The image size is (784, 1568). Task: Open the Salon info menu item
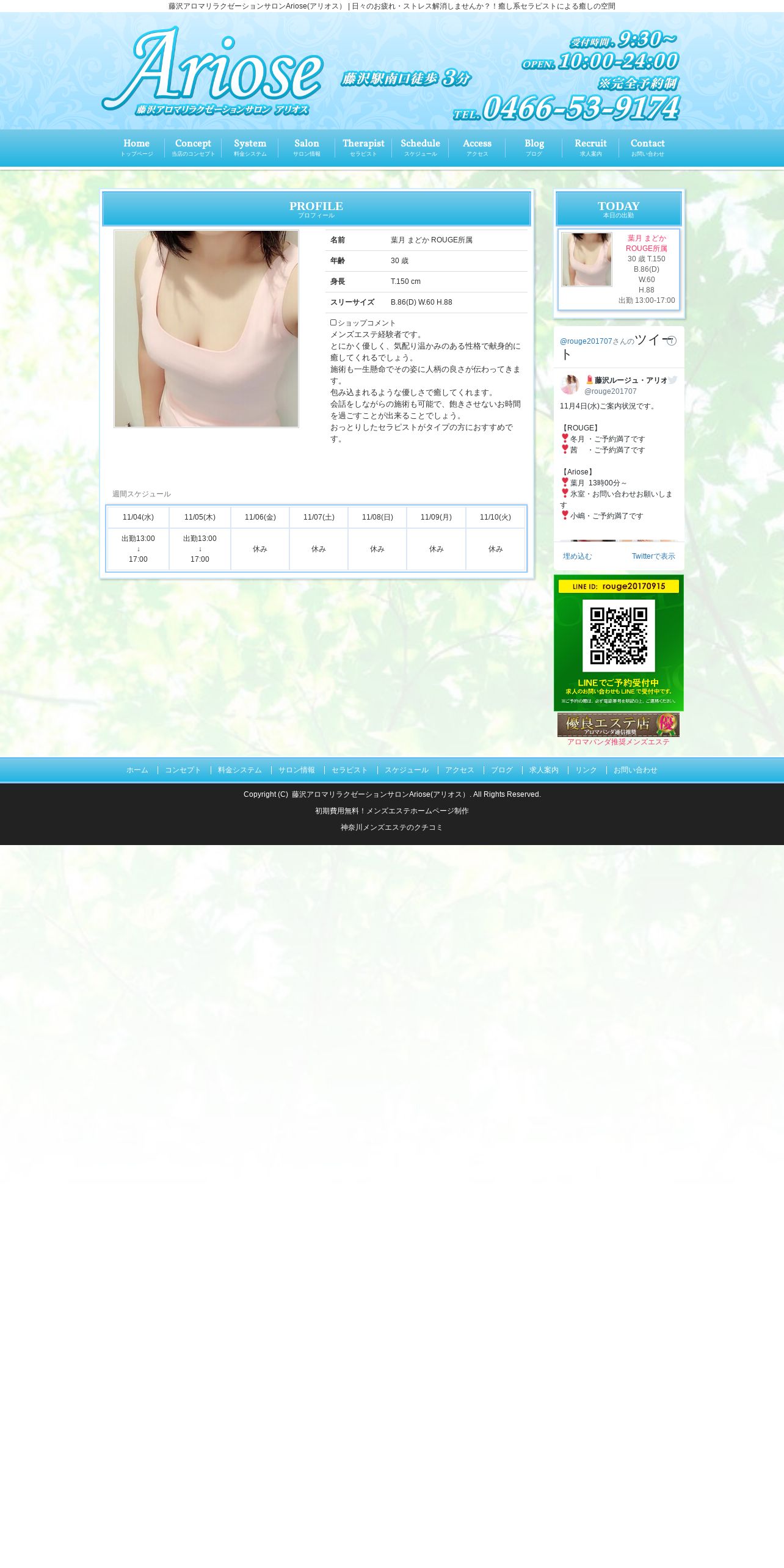coord(307,148)
